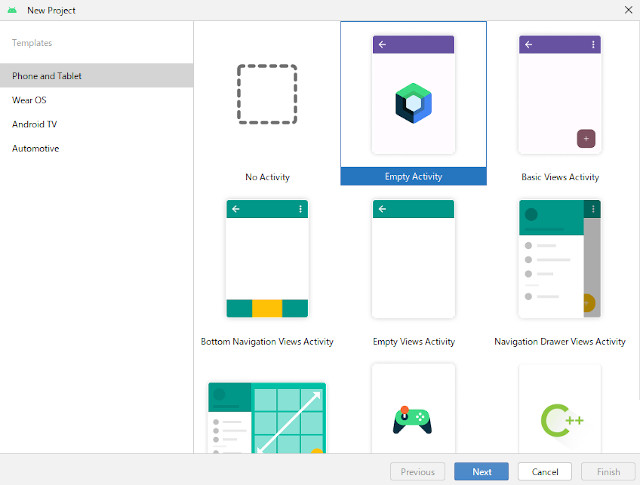Image resolution: width=640 pixels, height=485 pixels.
Task: Click the Previous button
Action: click(418, 472)
